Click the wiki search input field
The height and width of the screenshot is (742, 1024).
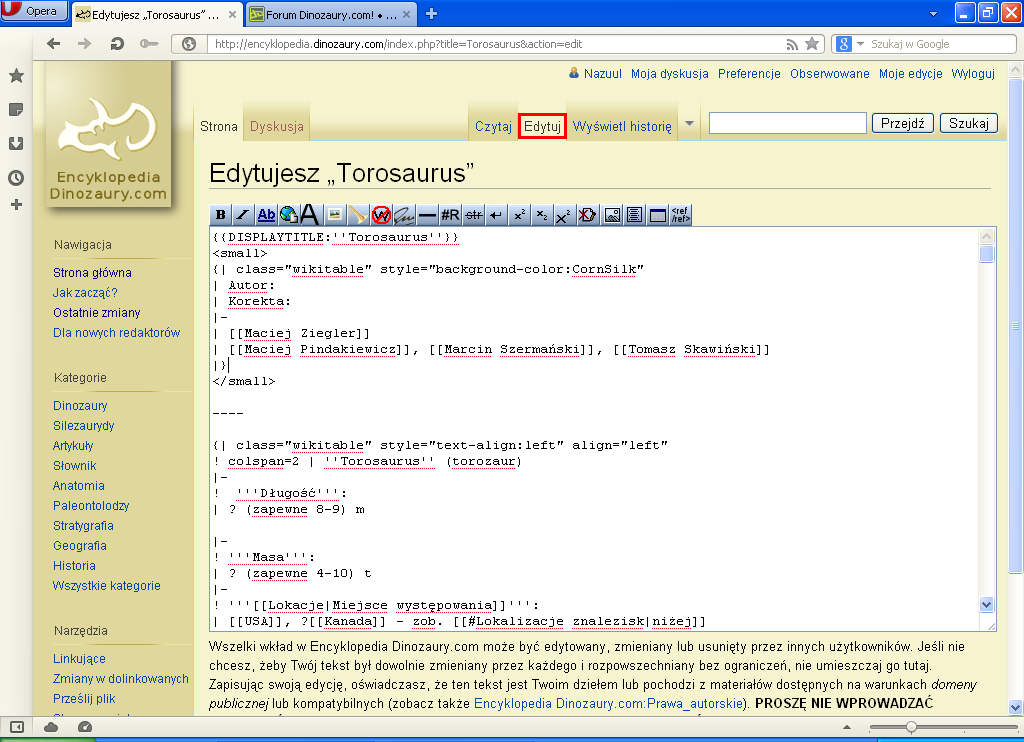pos(787,123)
